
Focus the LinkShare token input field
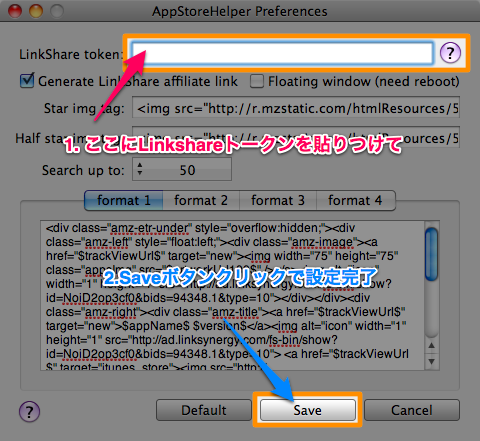[282, 53]
